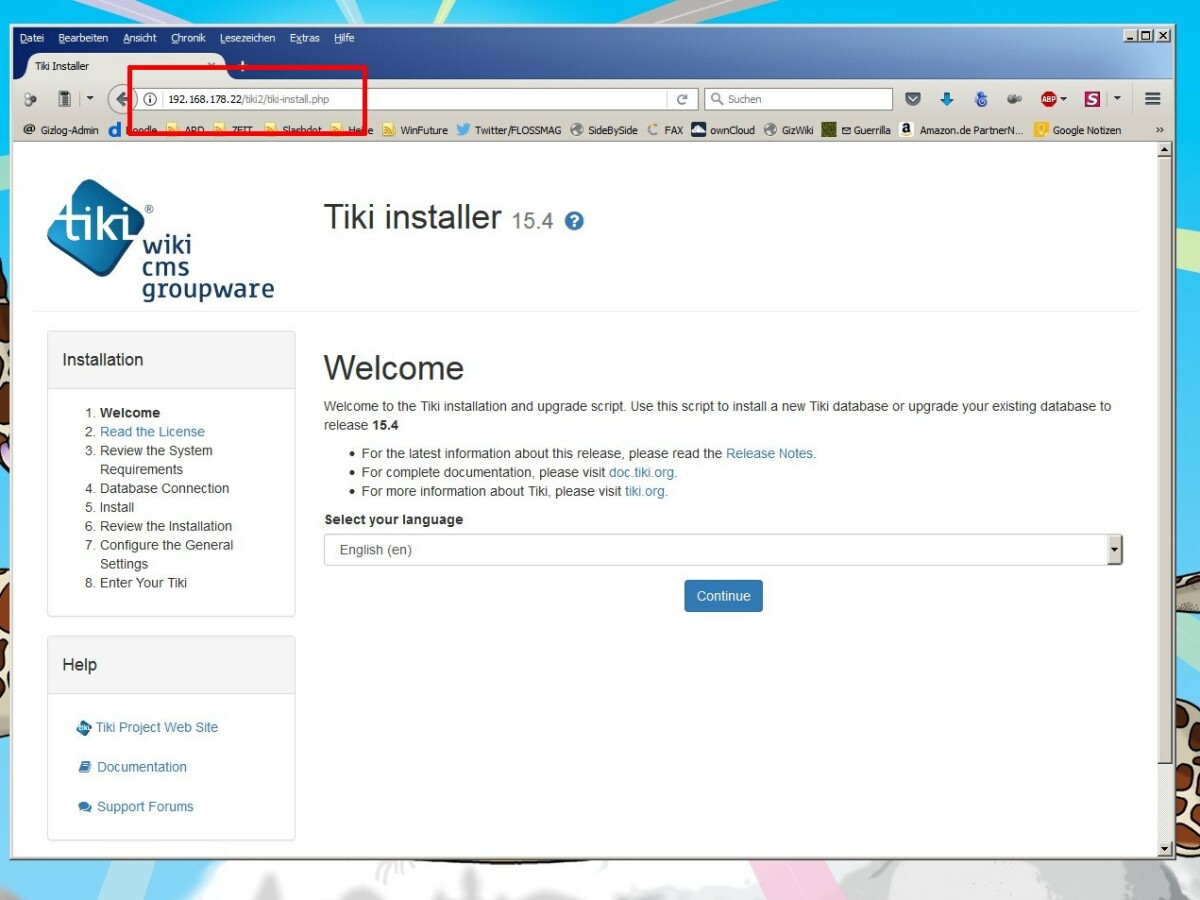
Task: Click the blue help question mark icon
Action: point(574,221)
